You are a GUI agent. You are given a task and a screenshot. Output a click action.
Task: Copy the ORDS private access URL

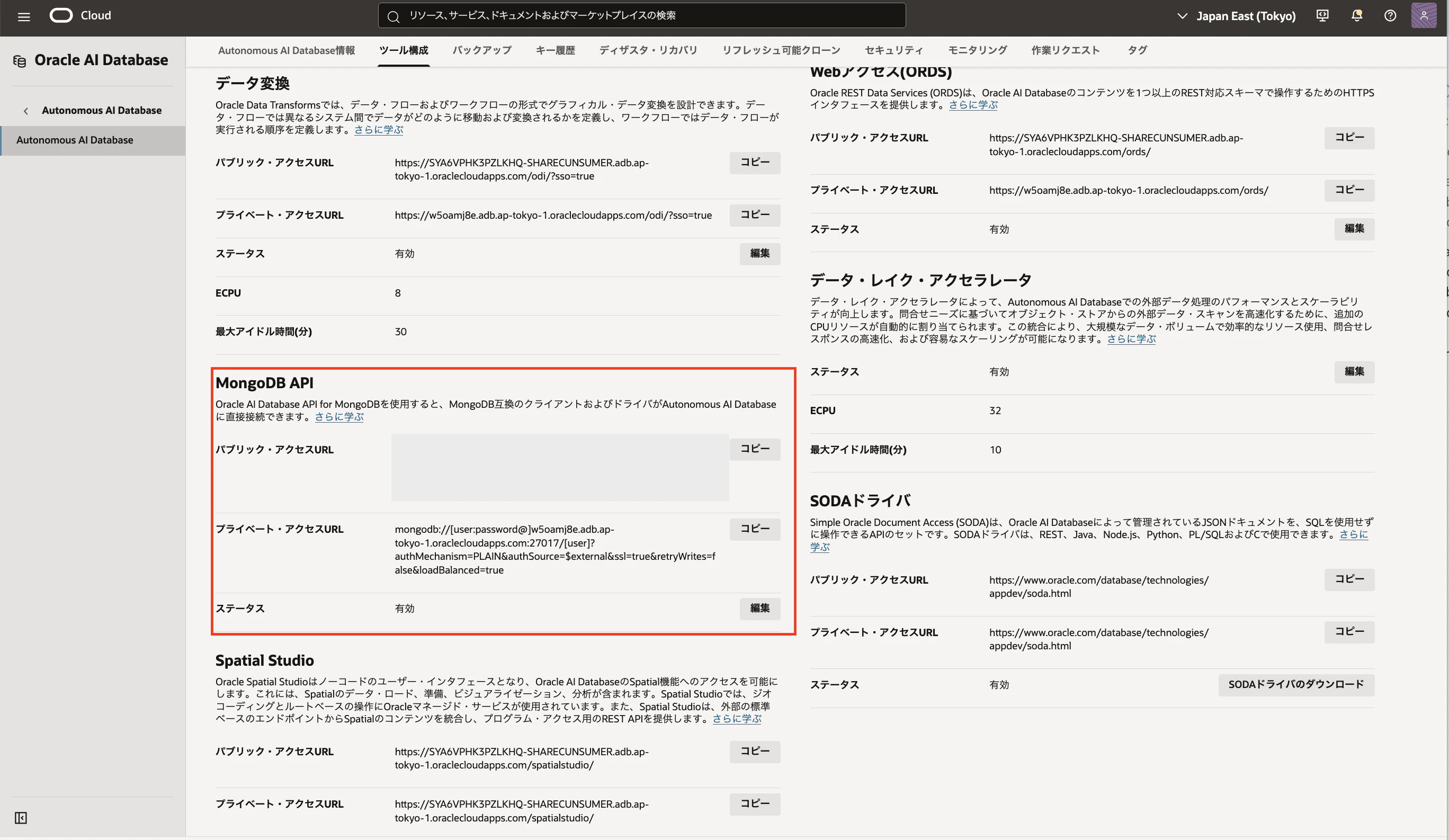[1349, 190]
